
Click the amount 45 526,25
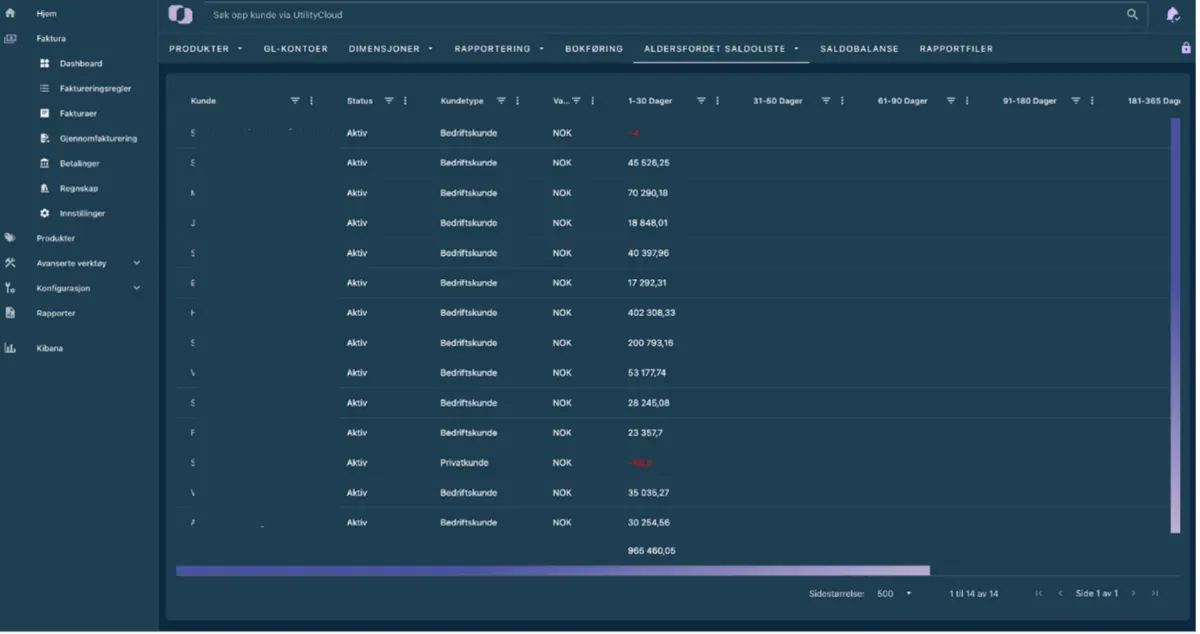tap(648, 163)
